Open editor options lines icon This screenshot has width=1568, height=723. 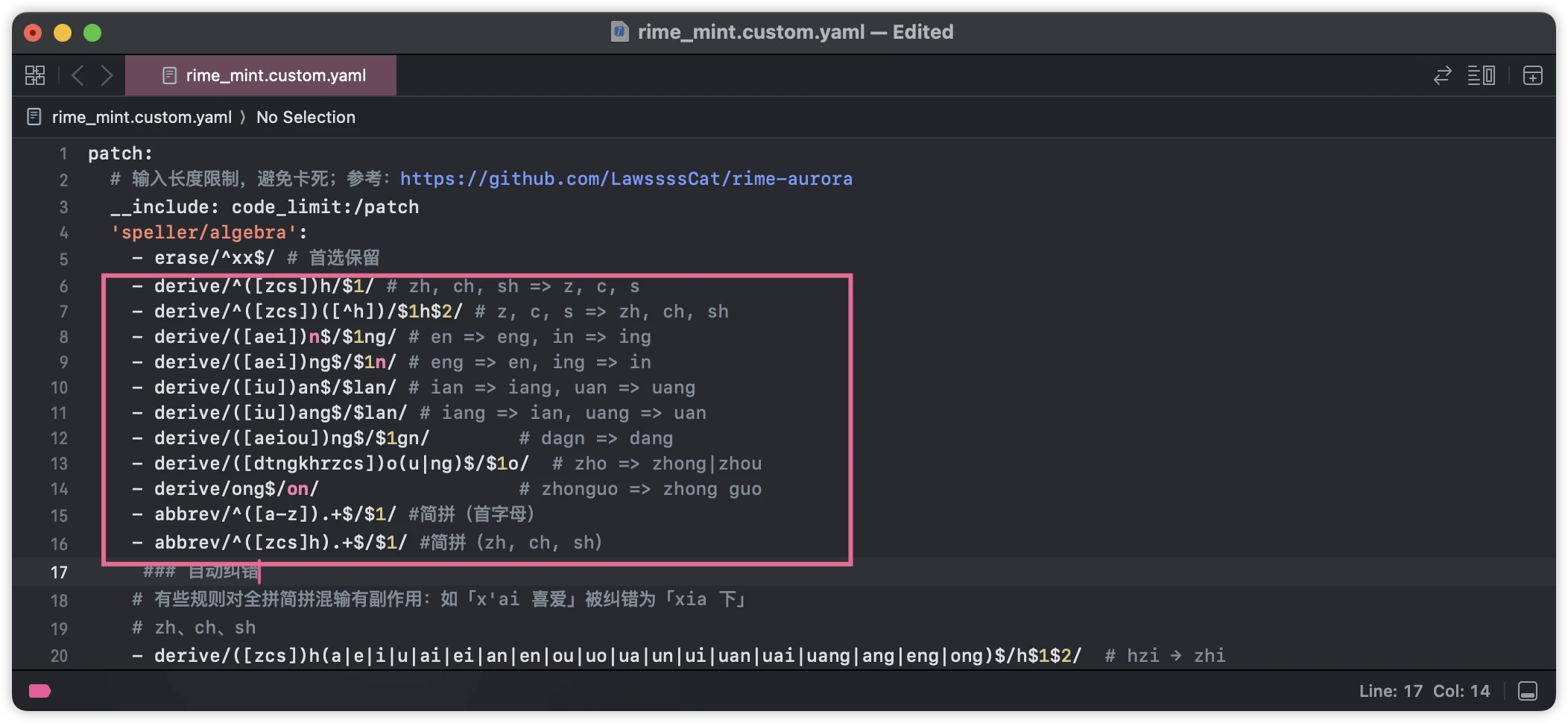coord(1482,75)
